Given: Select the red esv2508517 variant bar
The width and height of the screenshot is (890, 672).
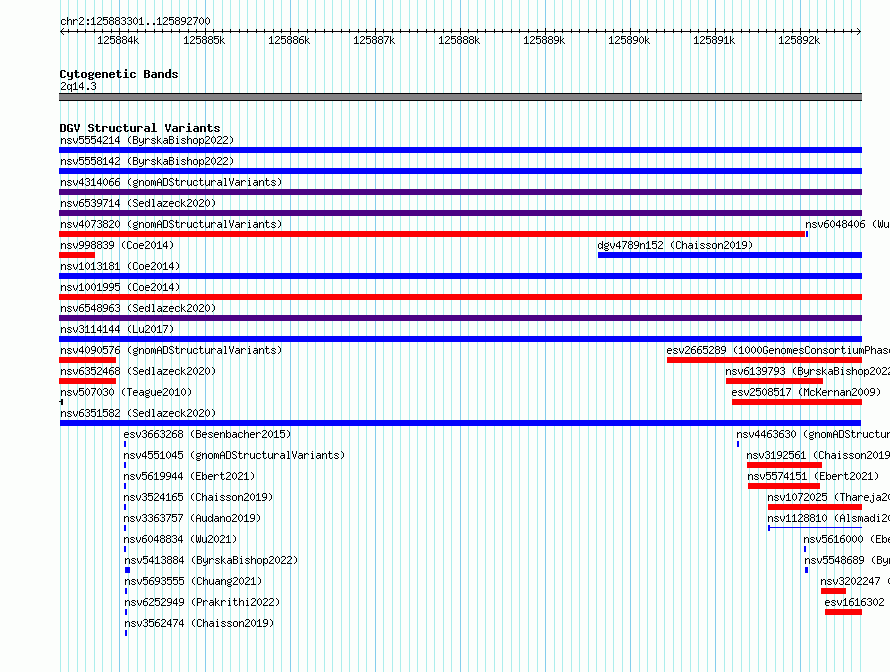Looking at the screenshot, I should [x=797, y=402].
